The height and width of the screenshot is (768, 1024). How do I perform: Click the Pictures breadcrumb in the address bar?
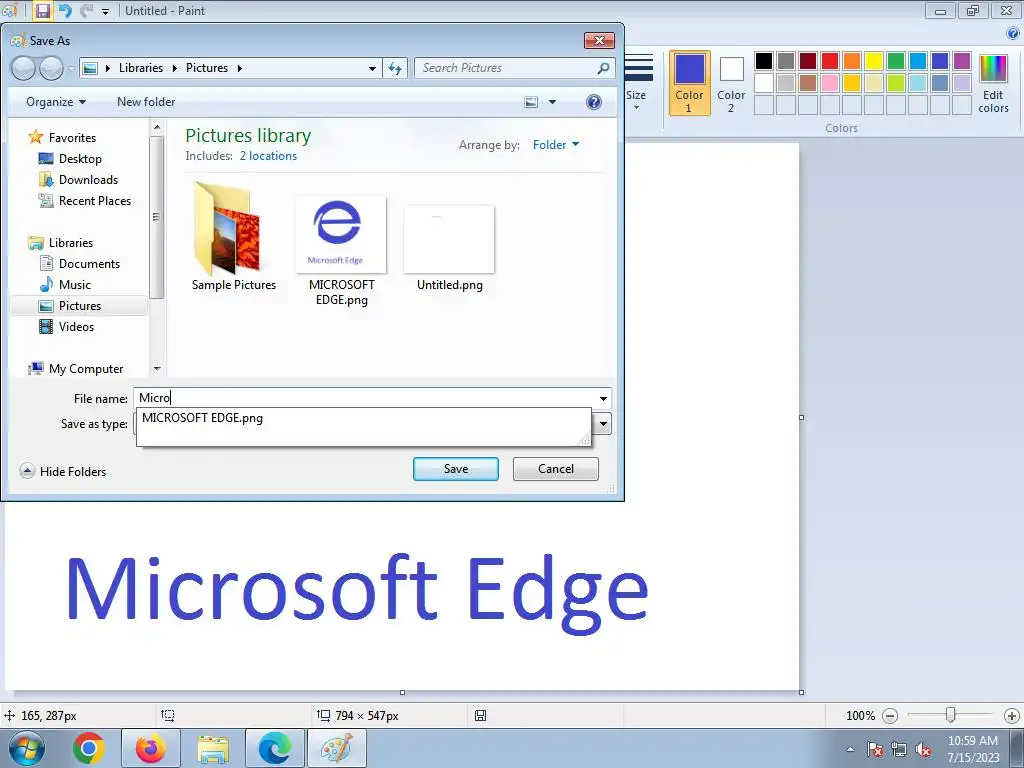(207, 68)
